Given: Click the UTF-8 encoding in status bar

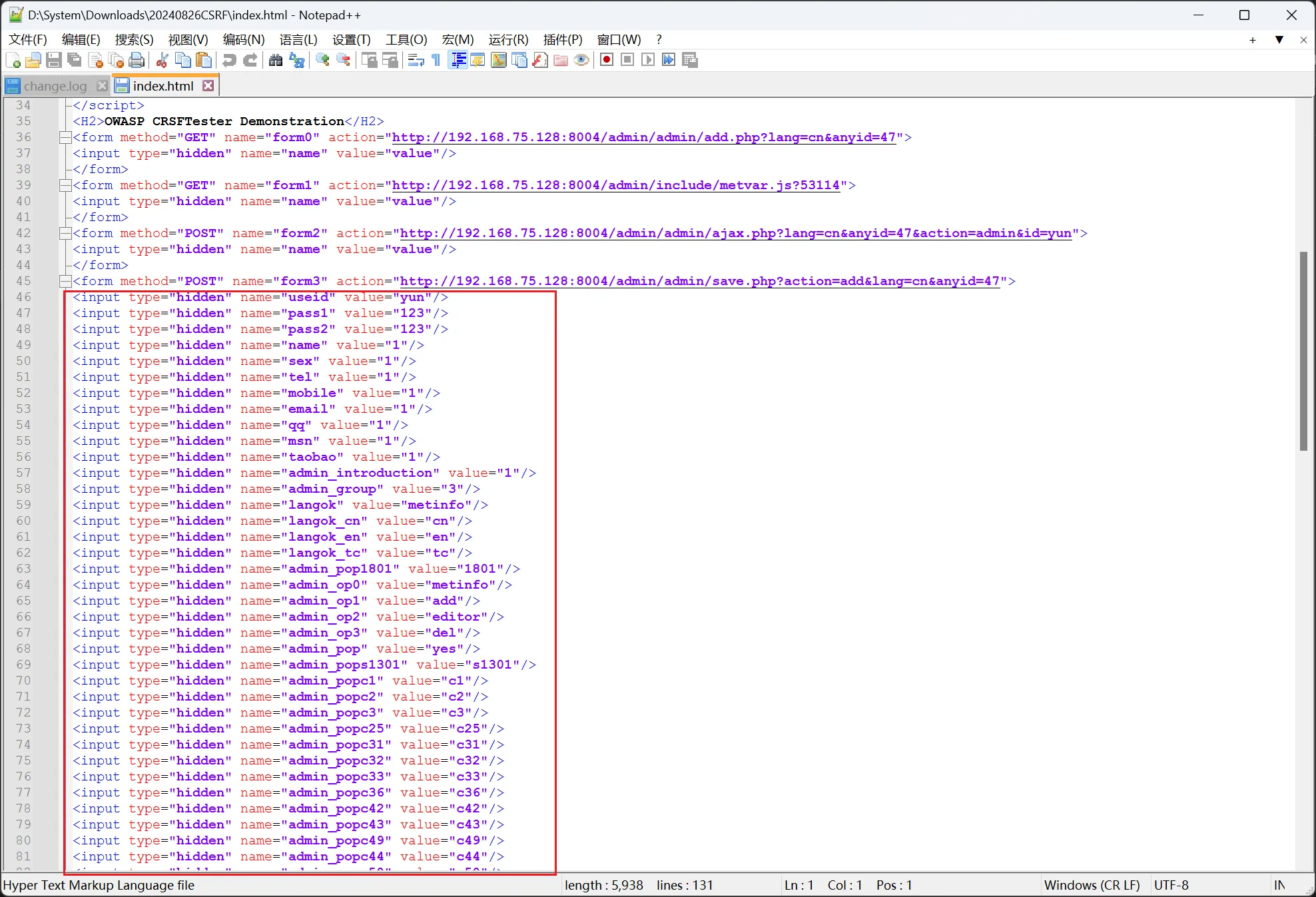Looking at the screenshot, I should 1171,885.
